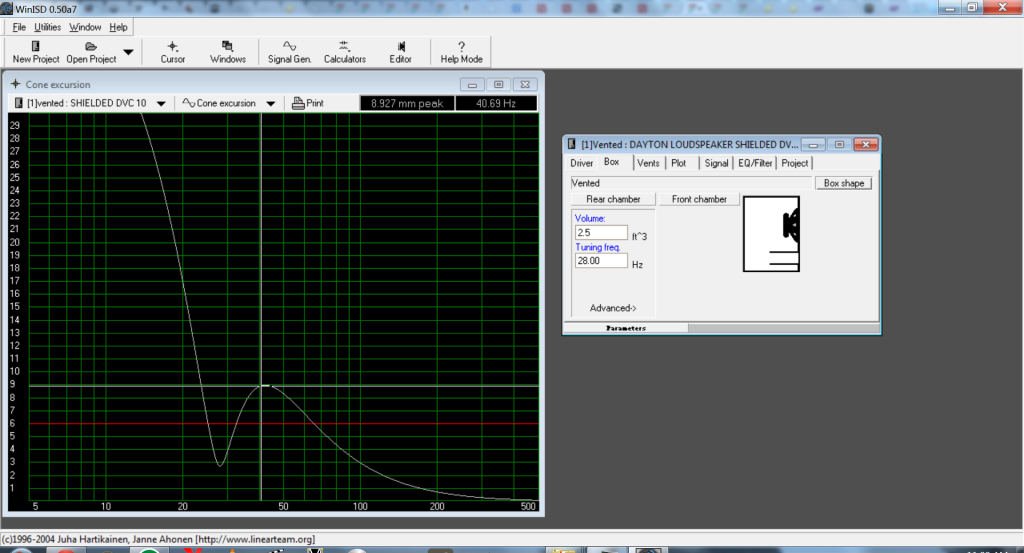This screenshot has height=553, width=1024.
Task: Enable Help Mode
Action: coord(461,52)
